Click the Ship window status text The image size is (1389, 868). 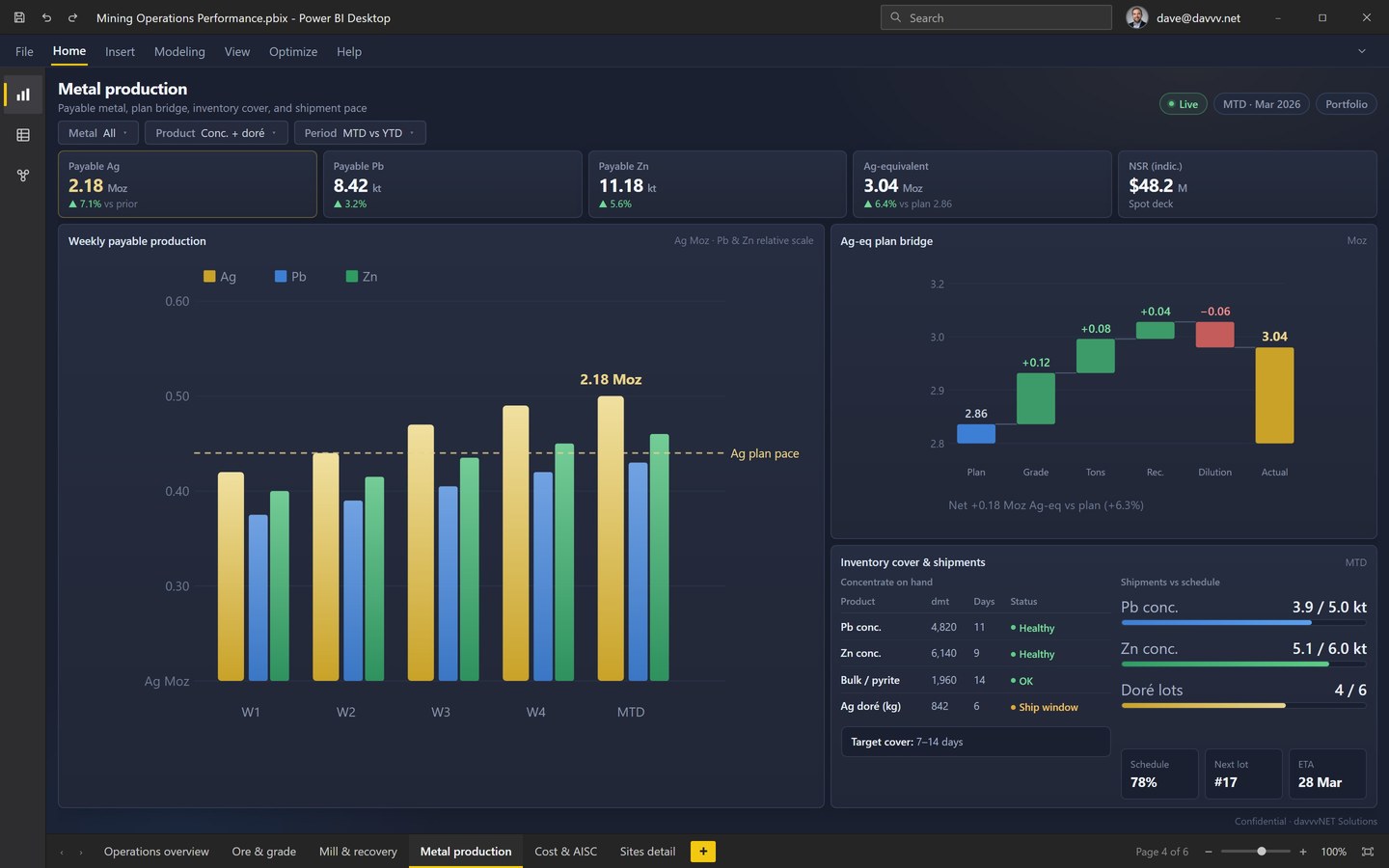tap(1048, 707)
